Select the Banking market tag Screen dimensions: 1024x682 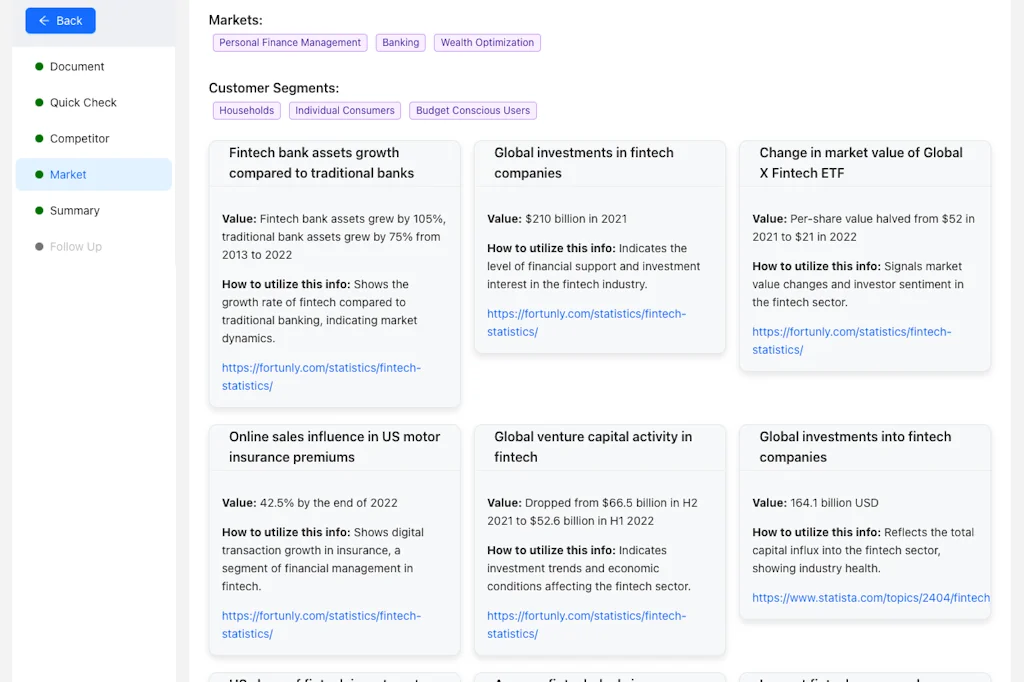[400, 43]
